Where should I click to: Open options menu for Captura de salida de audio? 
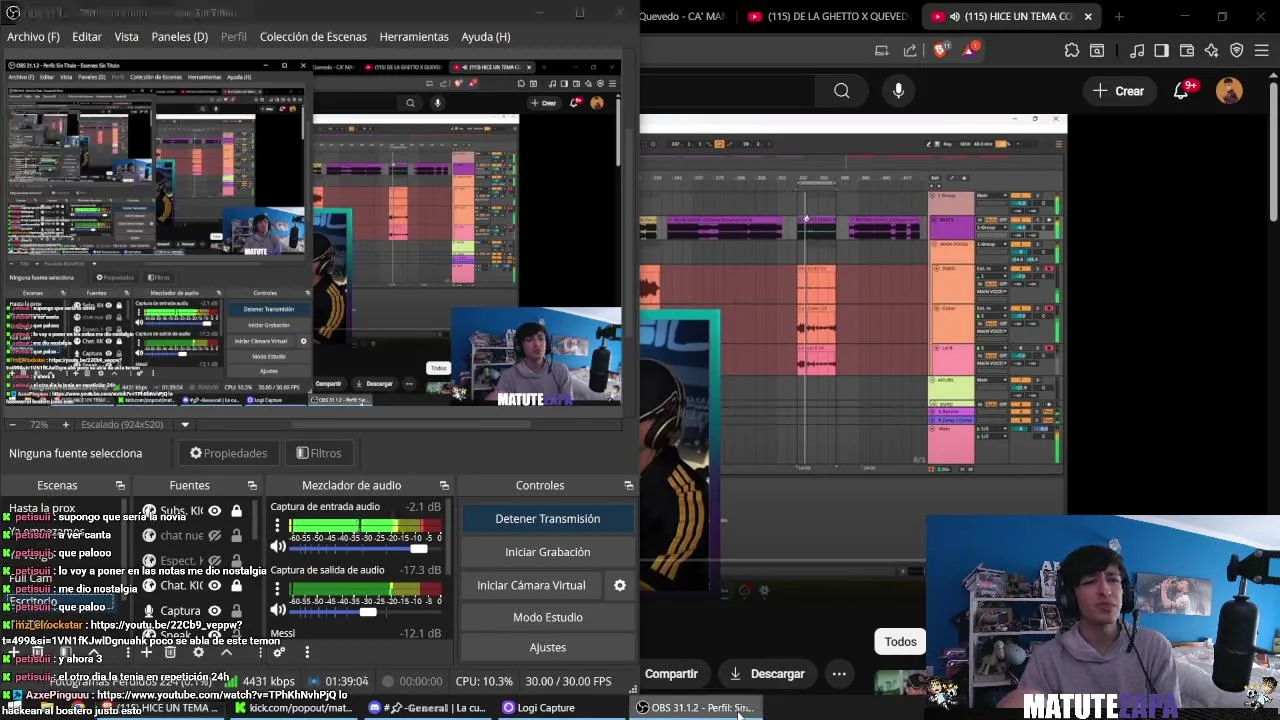tap(277, 589)
